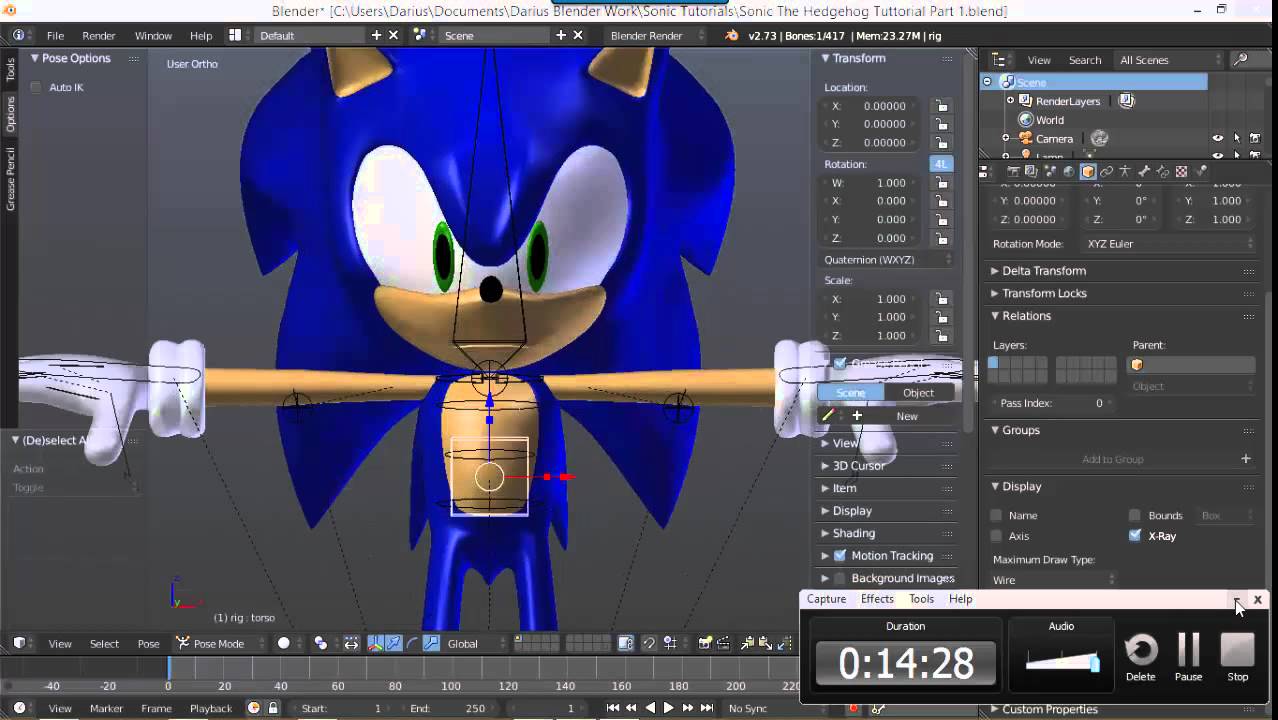Open the Pose menu in 3D header

[148, 643]
